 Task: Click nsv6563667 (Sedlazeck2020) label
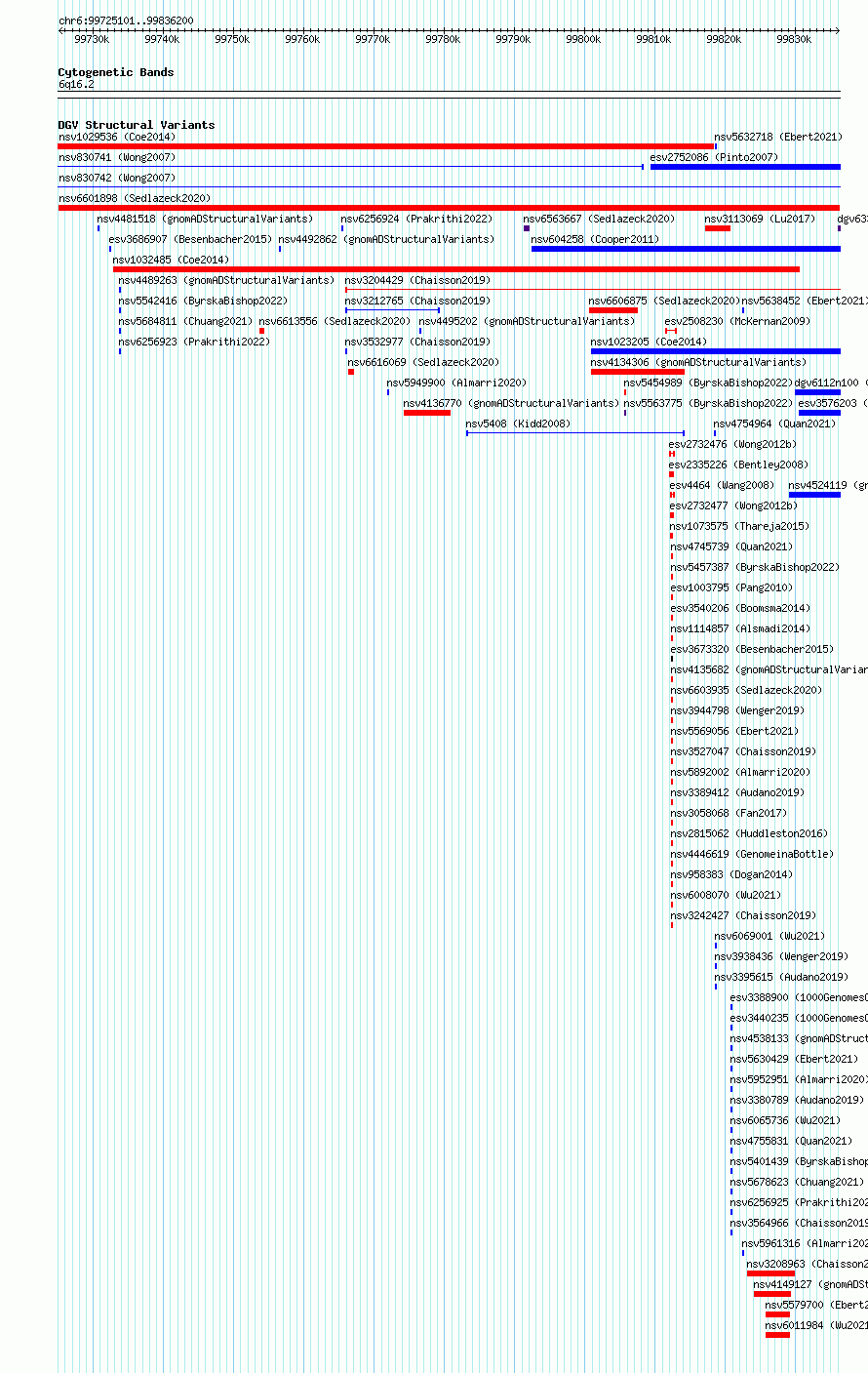coord(598,219)
